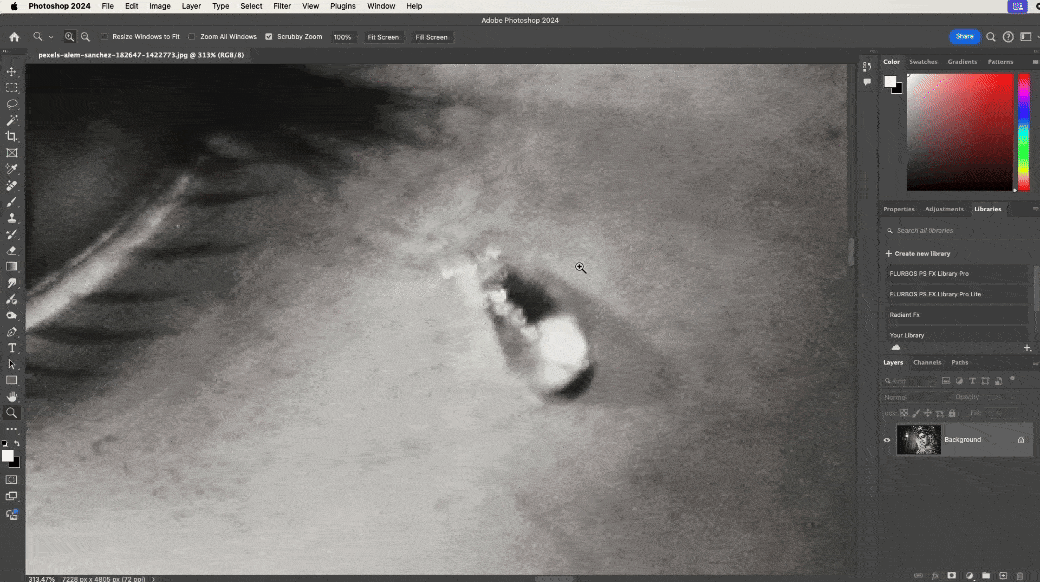Select the Move tool
Screen dimensions: 1040x582
12,72
